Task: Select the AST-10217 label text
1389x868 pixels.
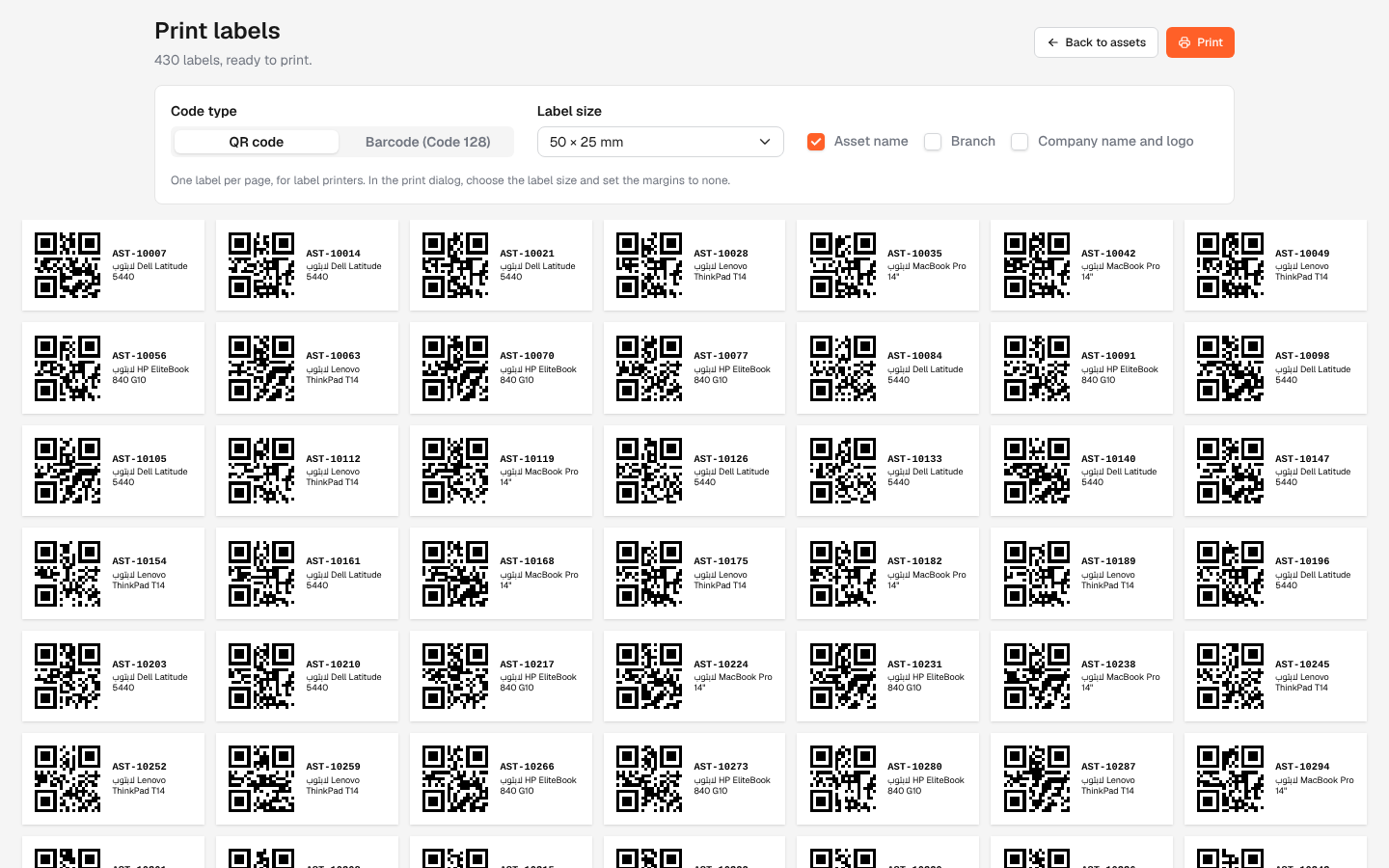Action: click(527, 665)
